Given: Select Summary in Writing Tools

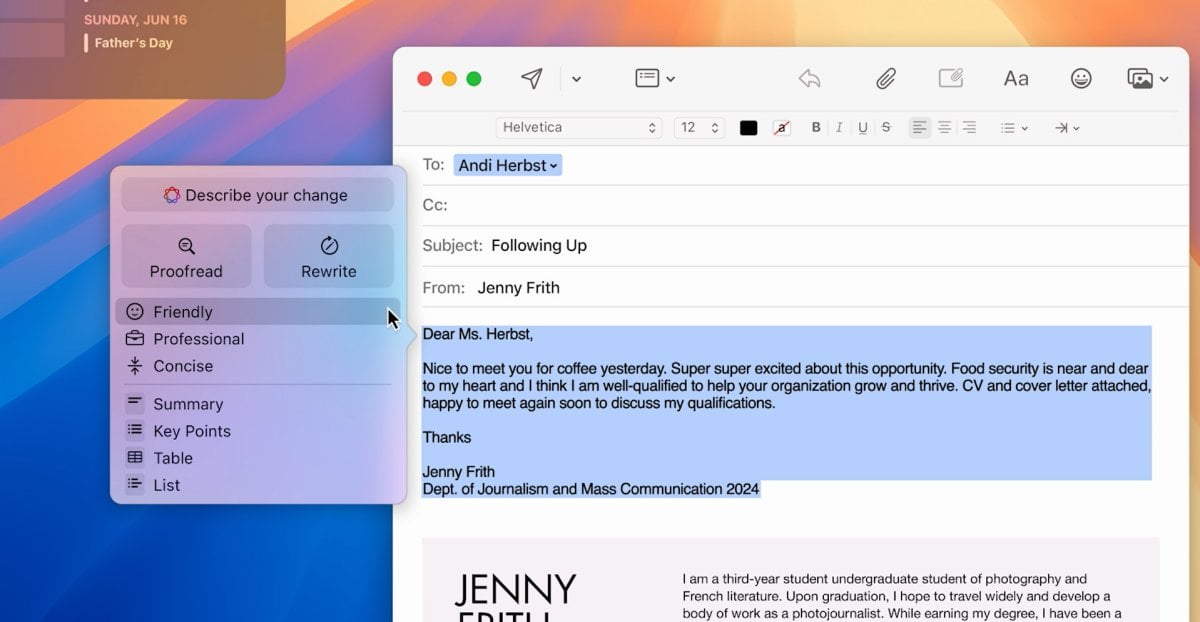Looking at the screenshot, I should [x=258, y=404].
